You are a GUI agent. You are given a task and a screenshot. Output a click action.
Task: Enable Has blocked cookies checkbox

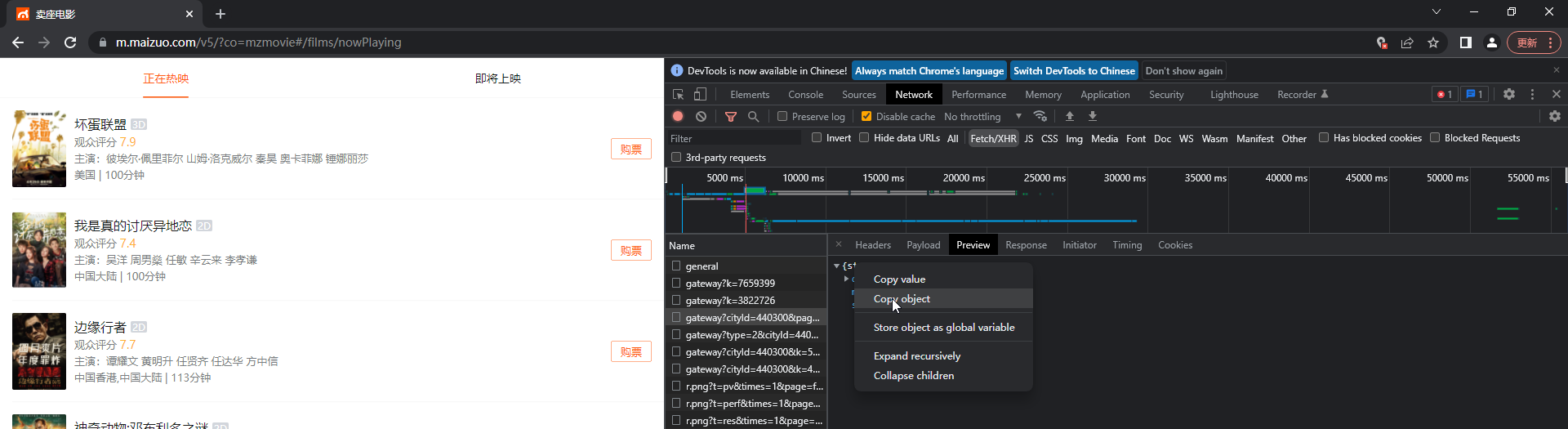click(1324, 137)
